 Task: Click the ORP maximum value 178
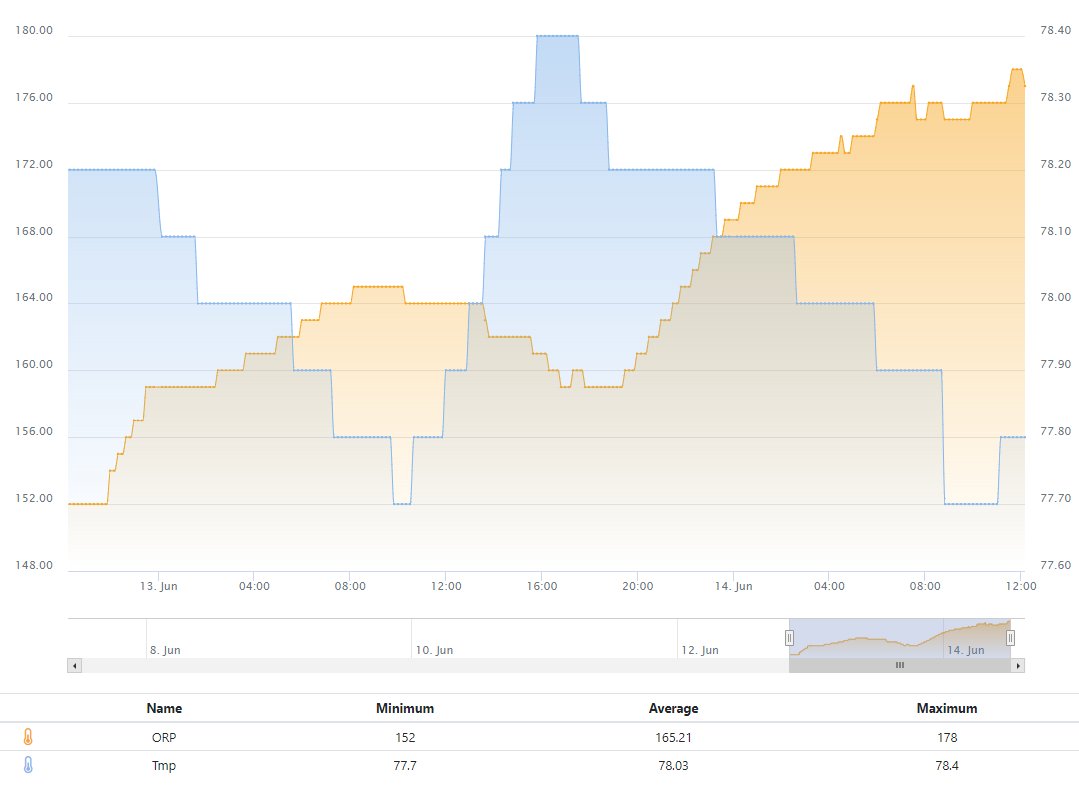(x=947, y=737)
